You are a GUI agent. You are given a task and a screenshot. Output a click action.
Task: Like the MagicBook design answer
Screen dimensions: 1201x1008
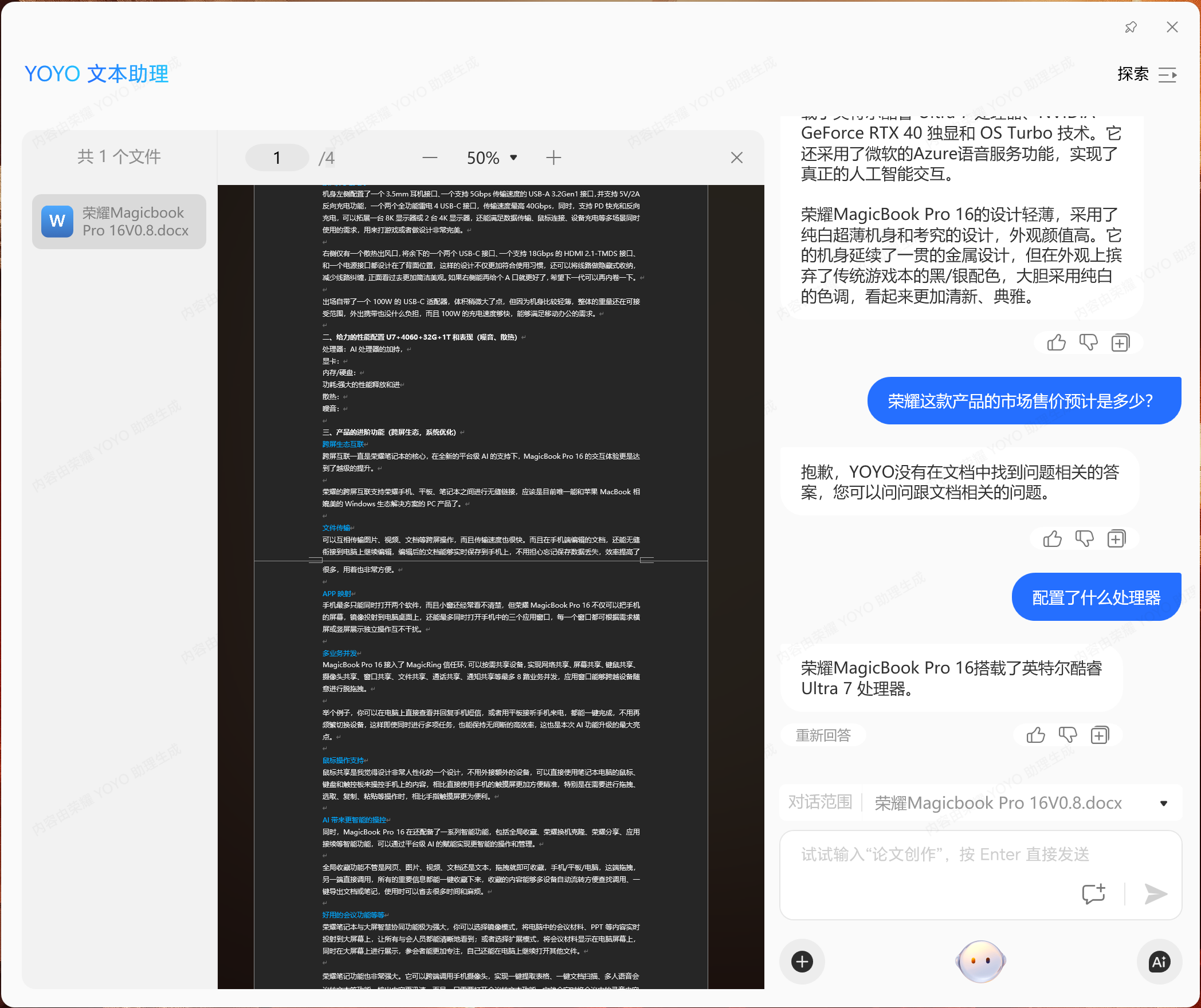(x=1056, y=342)
